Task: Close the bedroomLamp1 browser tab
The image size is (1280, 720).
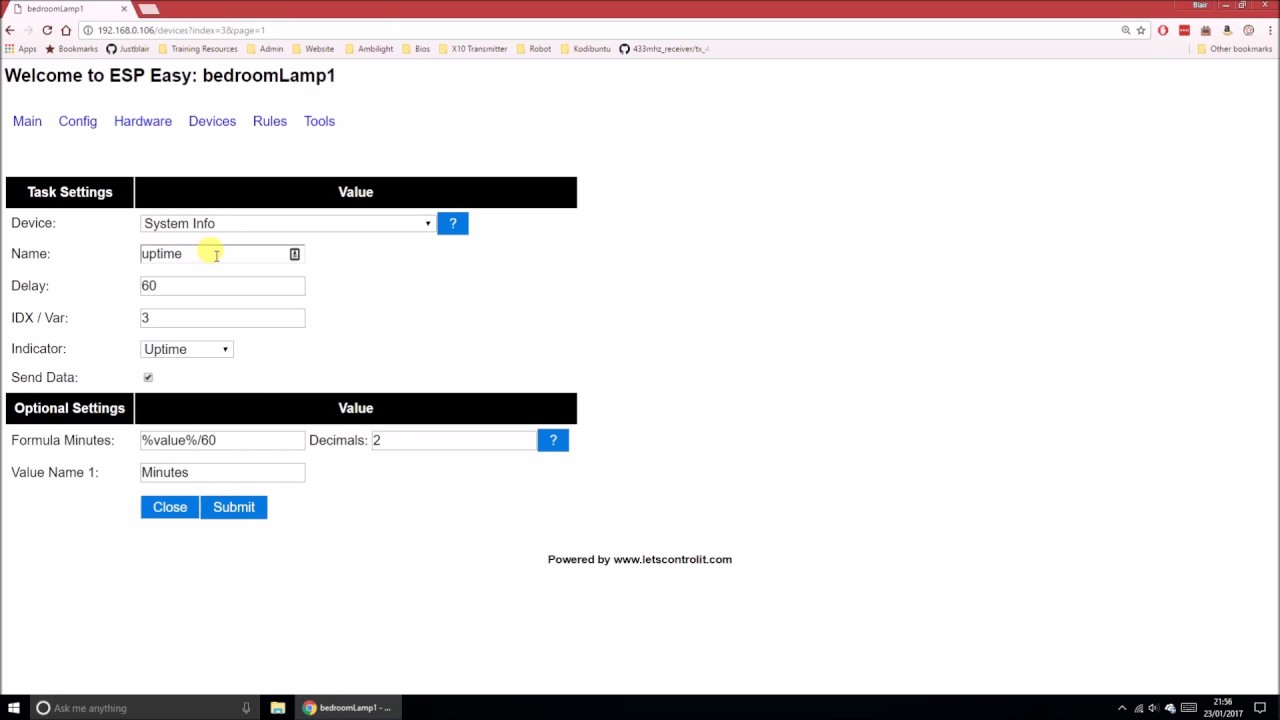Action: click(x=124, y=9)
